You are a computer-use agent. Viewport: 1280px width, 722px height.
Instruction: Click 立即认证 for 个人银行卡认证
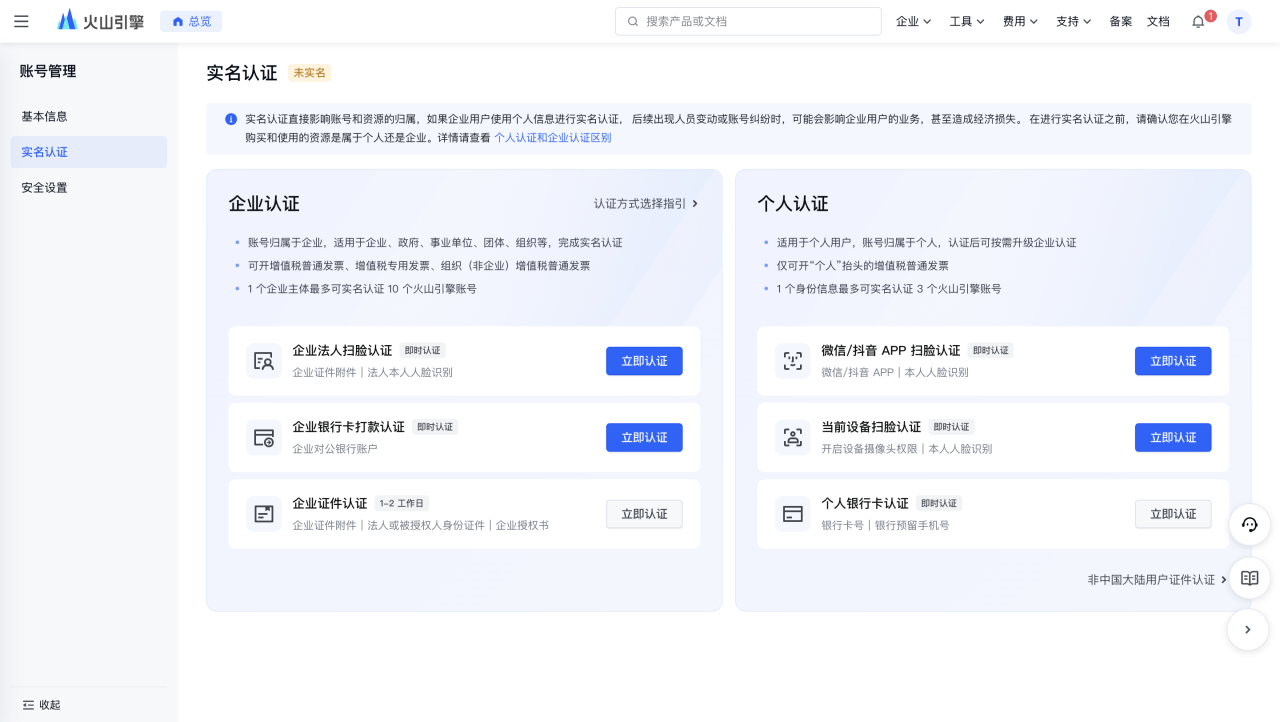[x=1173, y=514]
